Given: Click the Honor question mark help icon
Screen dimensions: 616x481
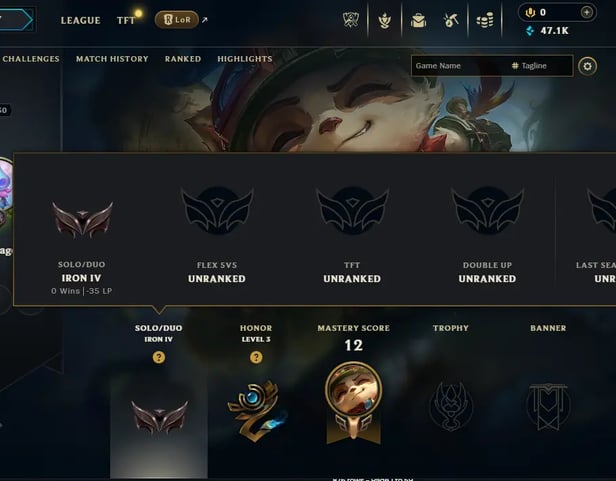Looking at the screenshot, I should click(x=256, y=357).
